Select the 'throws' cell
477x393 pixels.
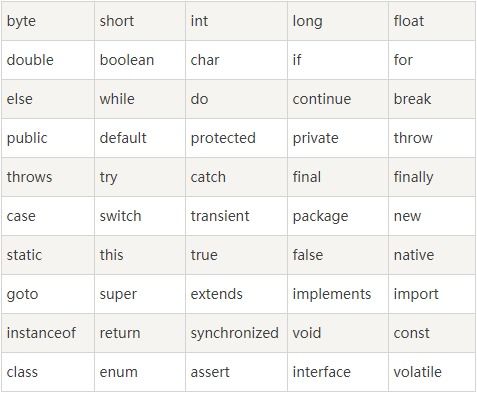[x=48, y=177]
